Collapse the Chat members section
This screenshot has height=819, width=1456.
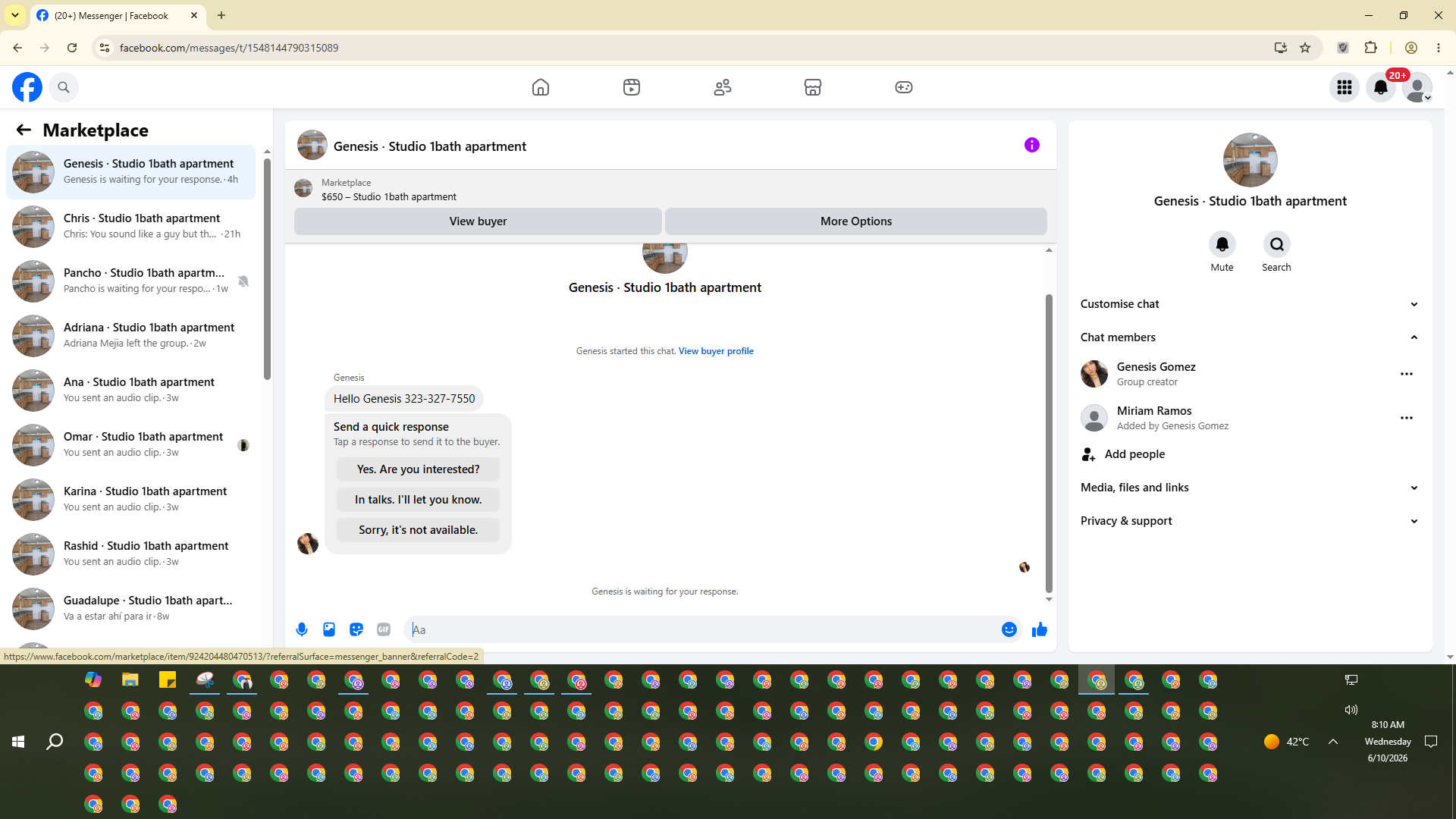tap(1250, 337)
